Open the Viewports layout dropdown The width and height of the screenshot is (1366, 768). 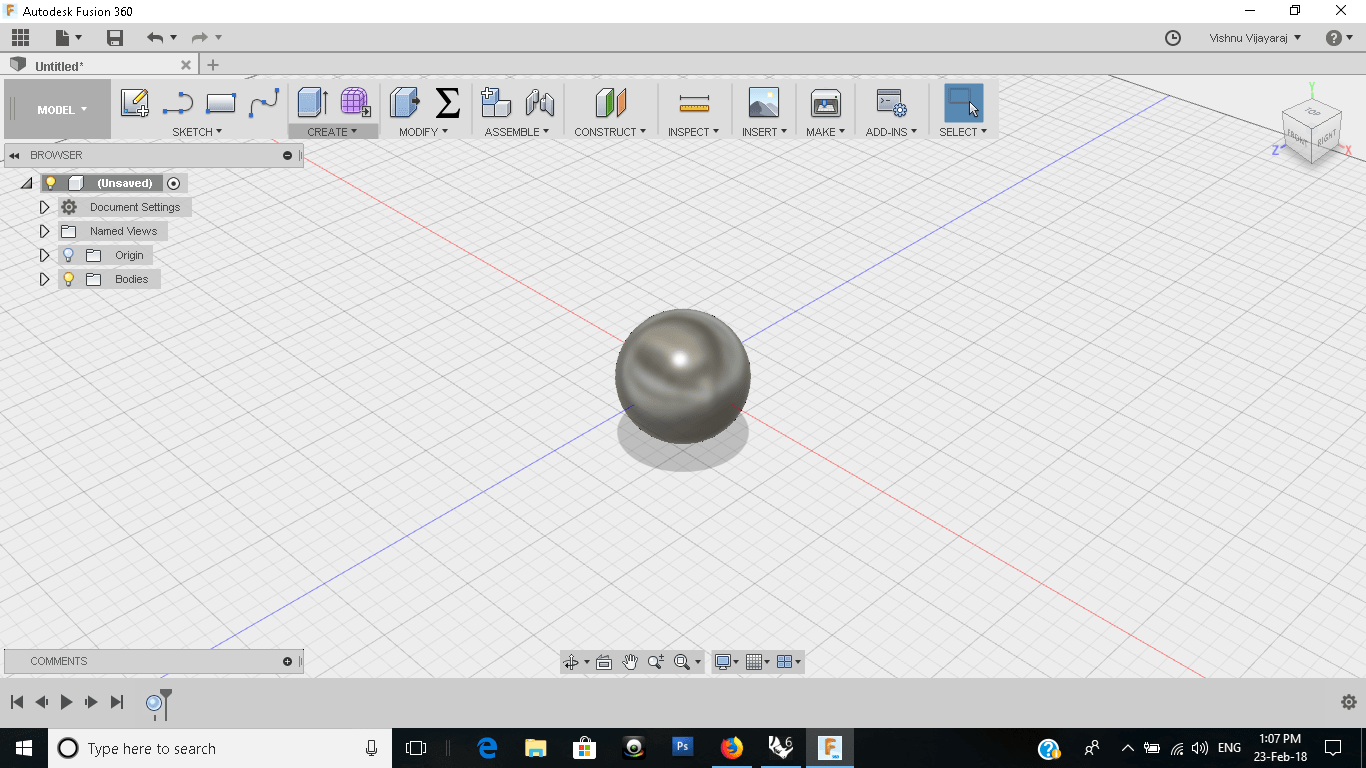tap(789, 662)
